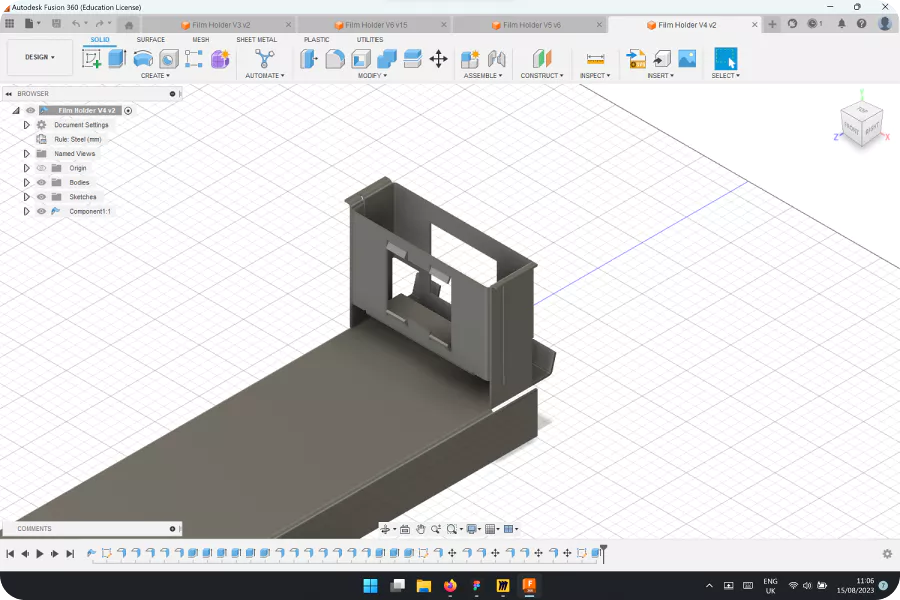Open the Data Panel grid icon
Screen dimensions: 900x600
[10, 24]
